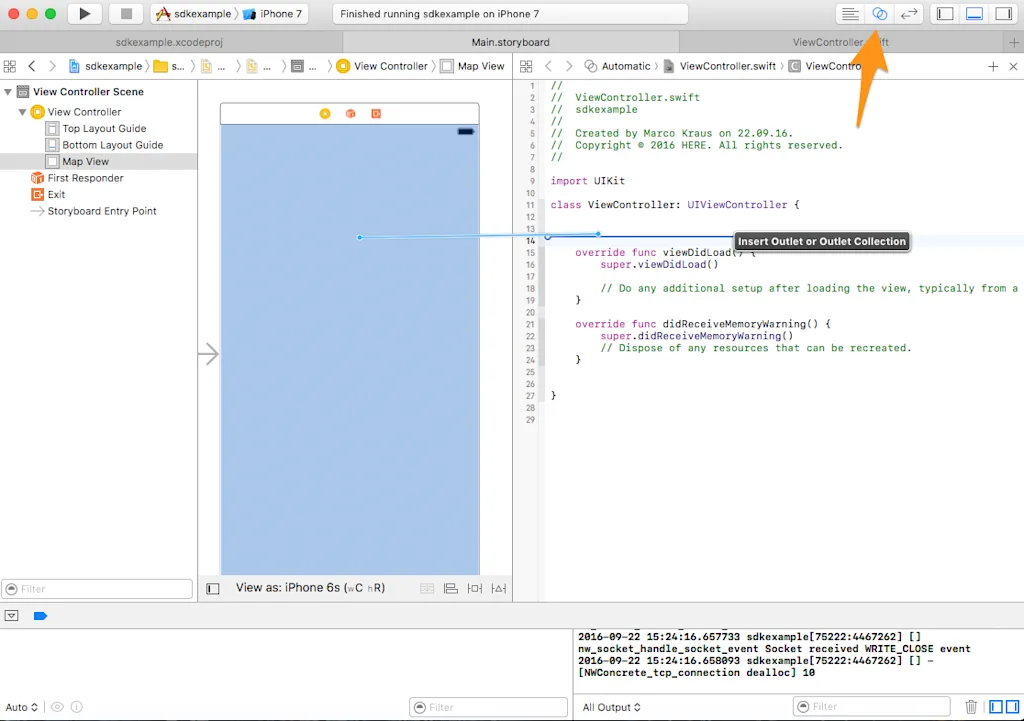Run the project with the Play button

tap(84, 14)
